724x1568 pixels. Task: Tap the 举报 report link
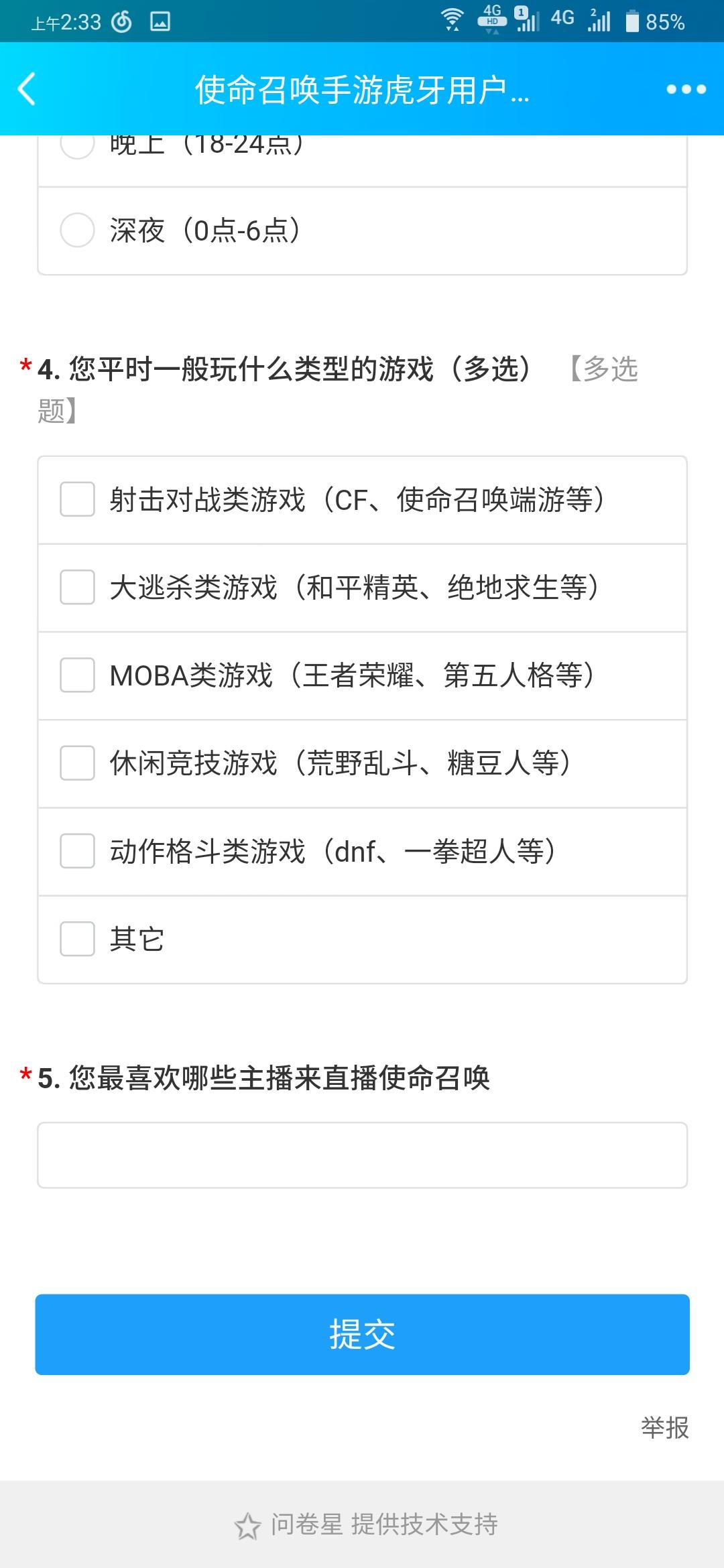click(x=664, y=1427)
